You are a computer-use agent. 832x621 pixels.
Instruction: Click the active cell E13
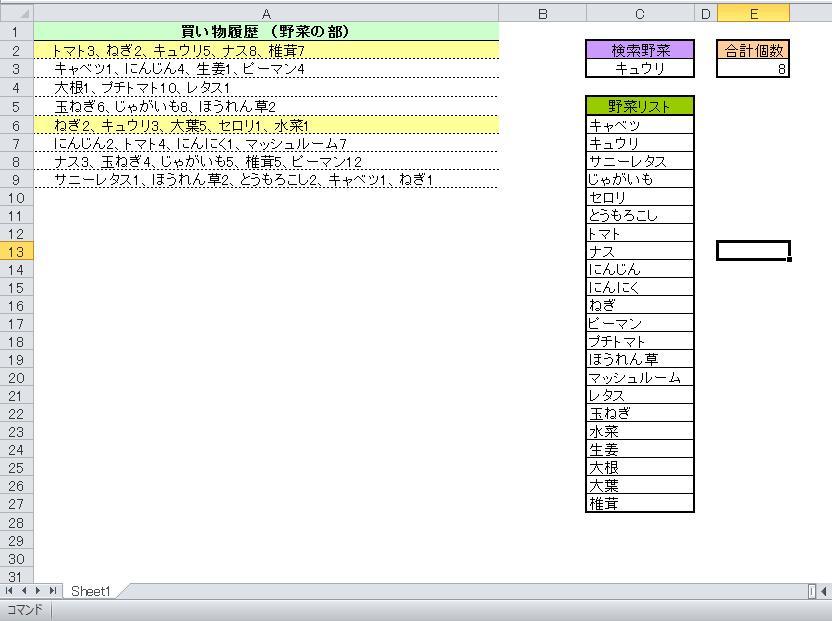click(753, 251)
